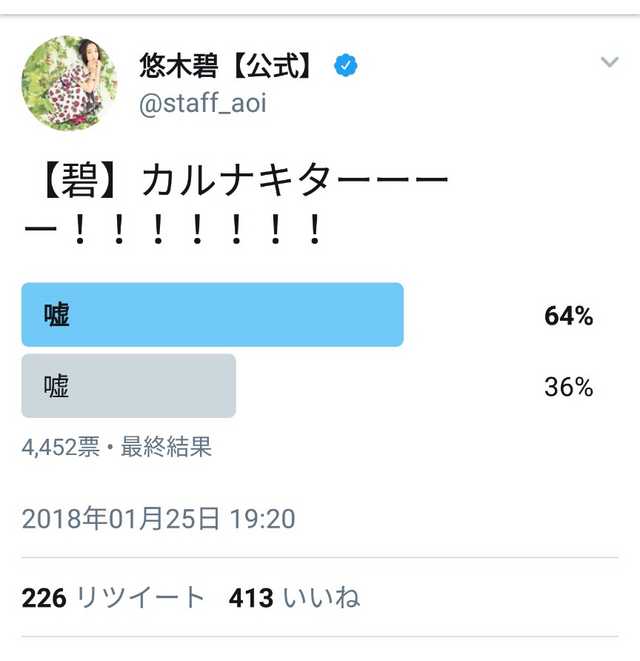
Task: Click the 嘘 label in the gray bar
Action: 57,386
